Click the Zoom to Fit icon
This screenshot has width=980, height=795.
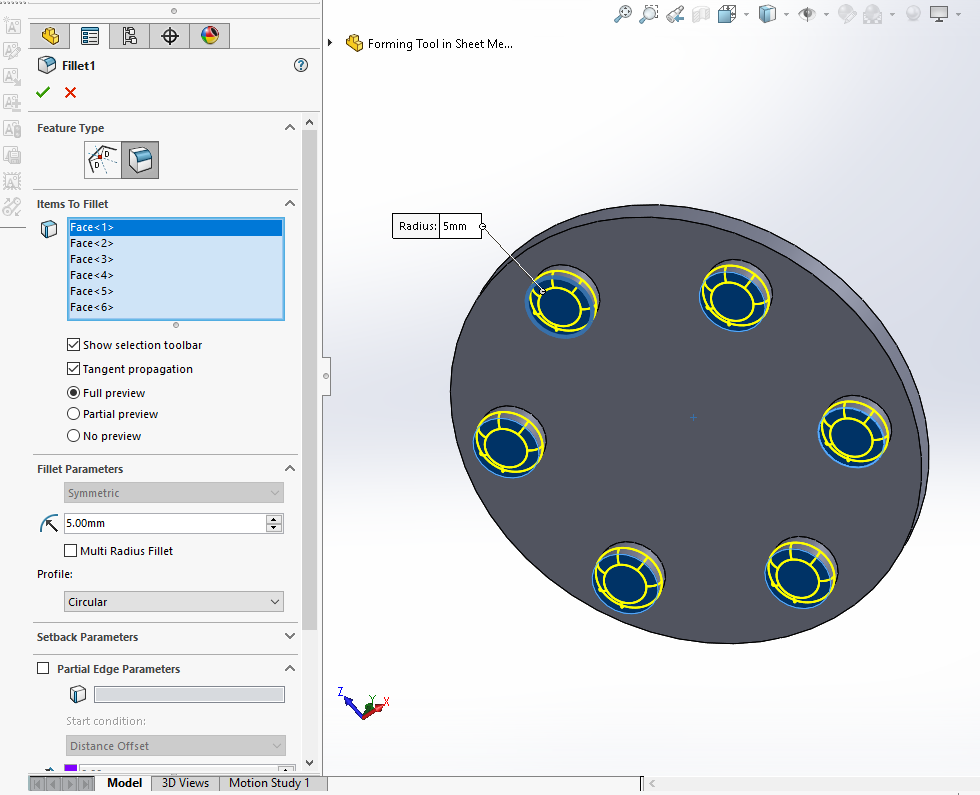(623, 14)
